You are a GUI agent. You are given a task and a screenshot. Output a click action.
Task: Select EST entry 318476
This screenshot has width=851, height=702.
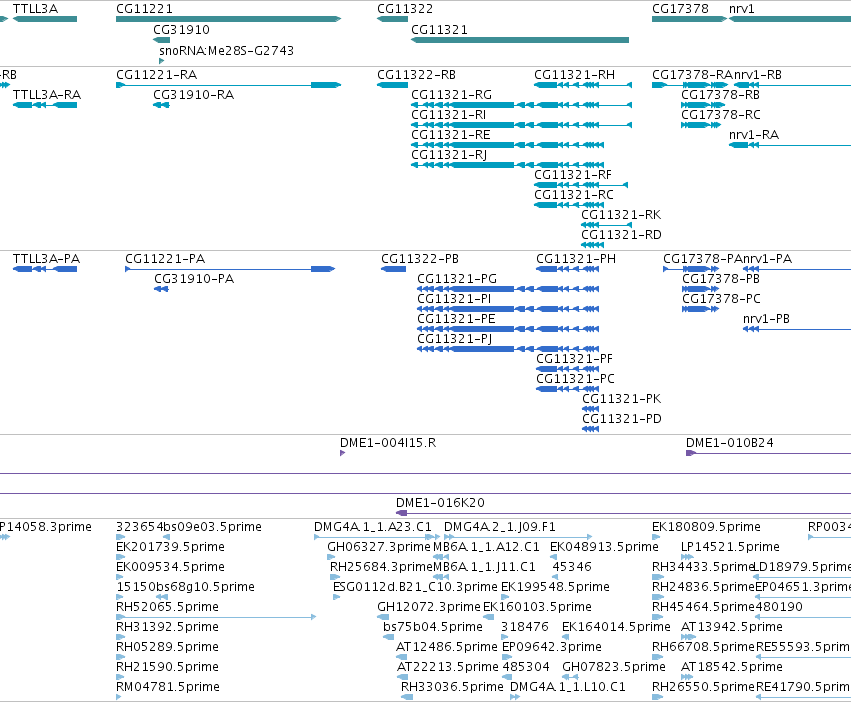(x=524, y=627)
